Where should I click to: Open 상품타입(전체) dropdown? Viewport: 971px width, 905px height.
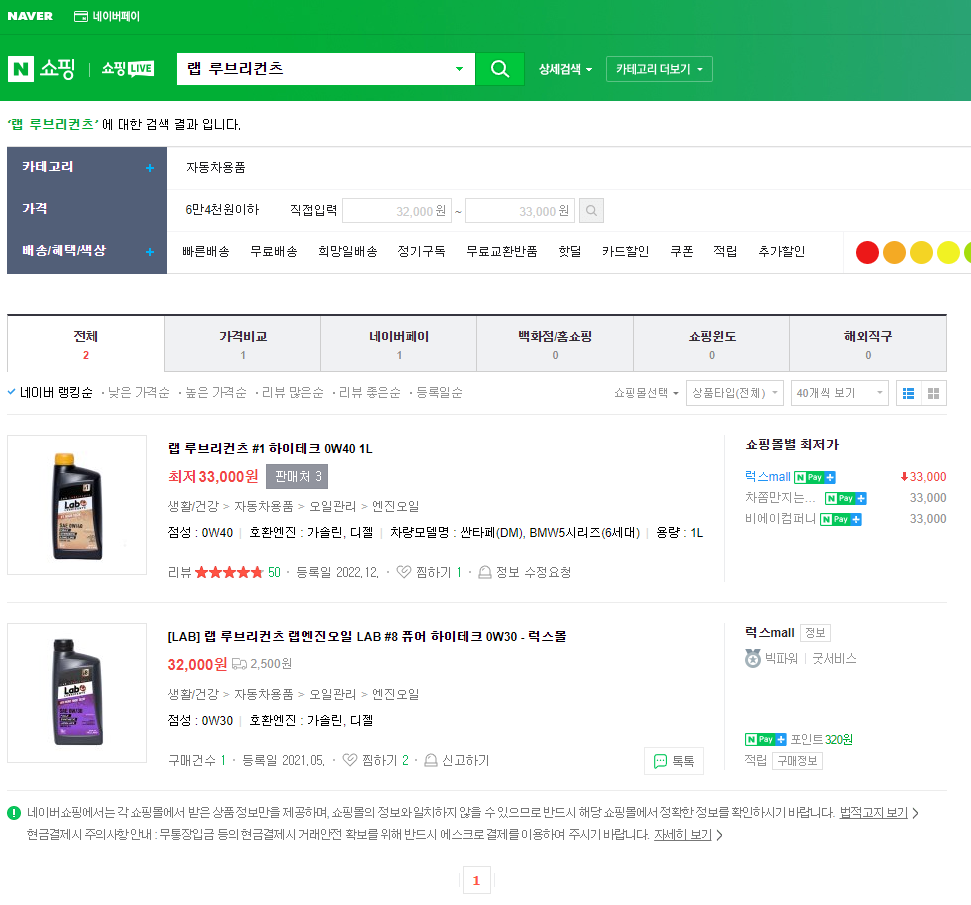coord(735,393)
